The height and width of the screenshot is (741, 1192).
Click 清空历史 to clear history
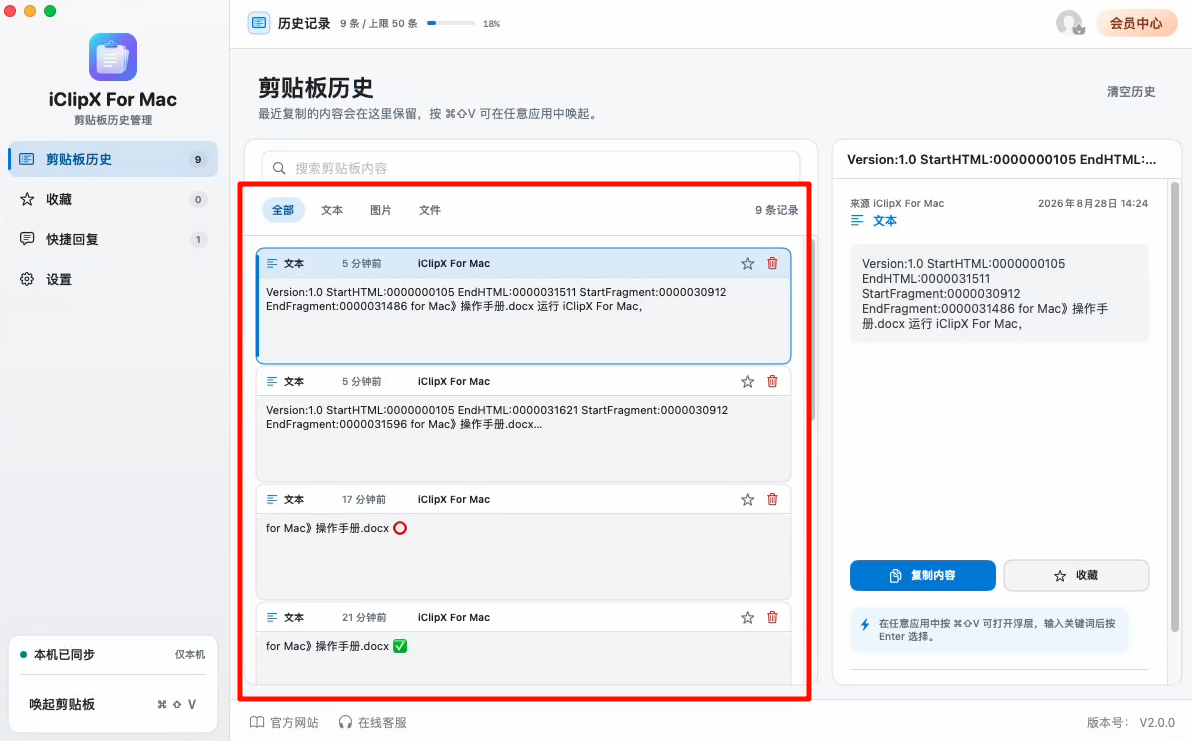point(1130,91)
